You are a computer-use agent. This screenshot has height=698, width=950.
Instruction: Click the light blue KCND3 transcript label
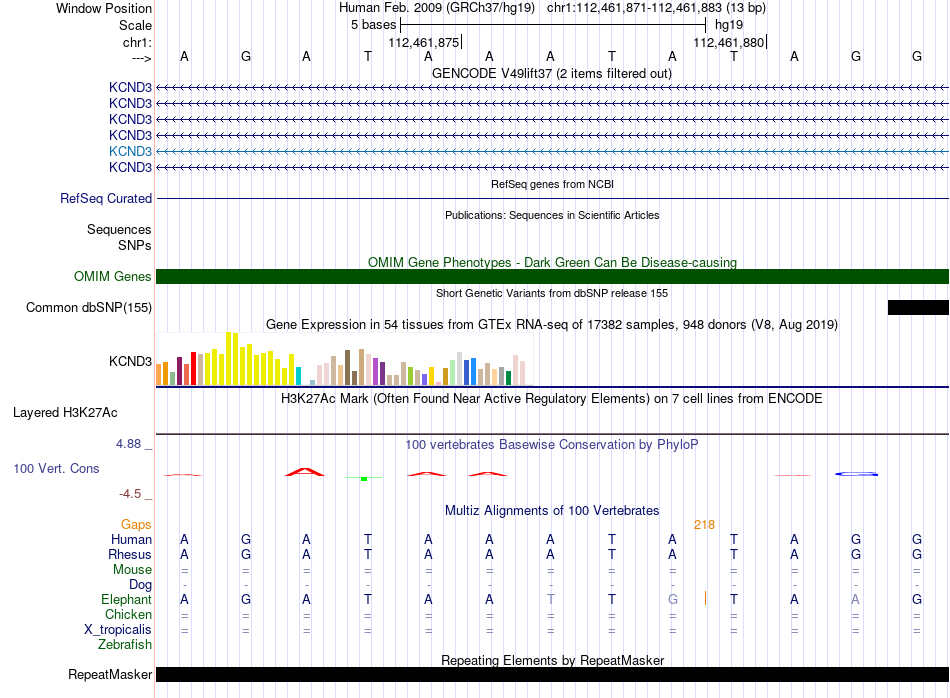click(x=130, y=151)
